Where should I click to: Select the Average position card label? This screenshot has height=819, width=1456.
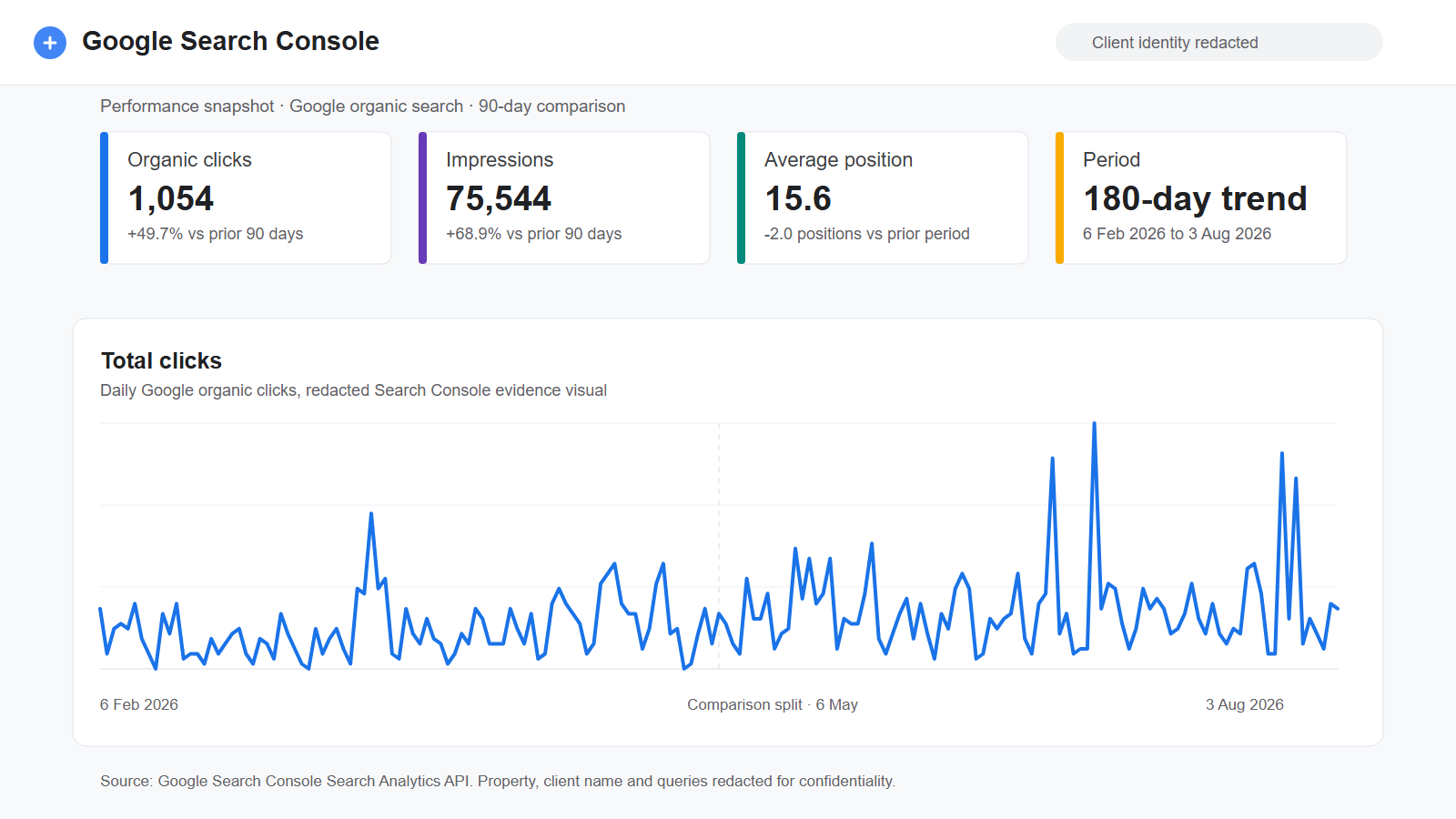pos(838,159)
